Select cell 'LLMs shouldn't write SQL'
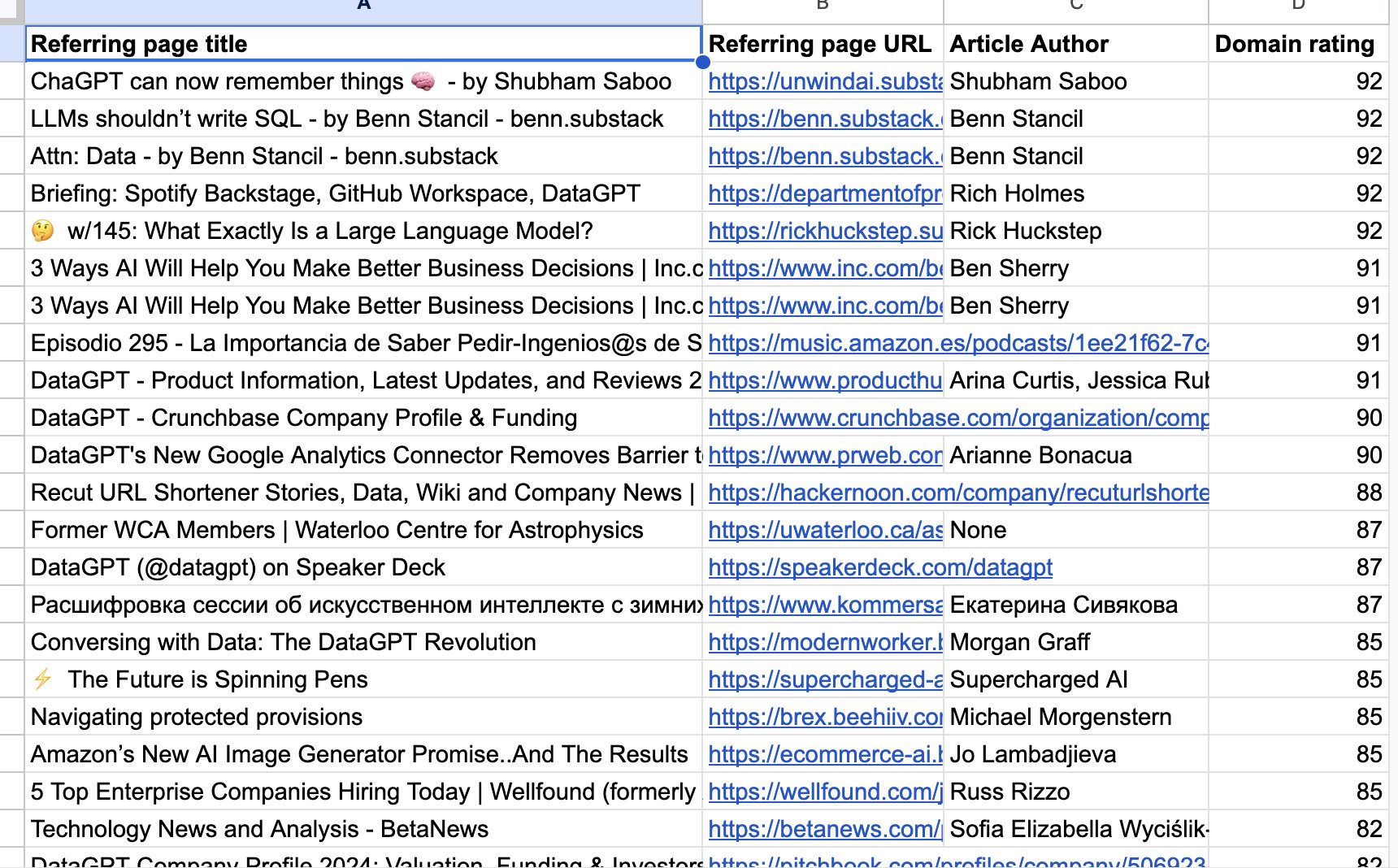This screenshot has height=868, width=1398. (x=363, y=119)
